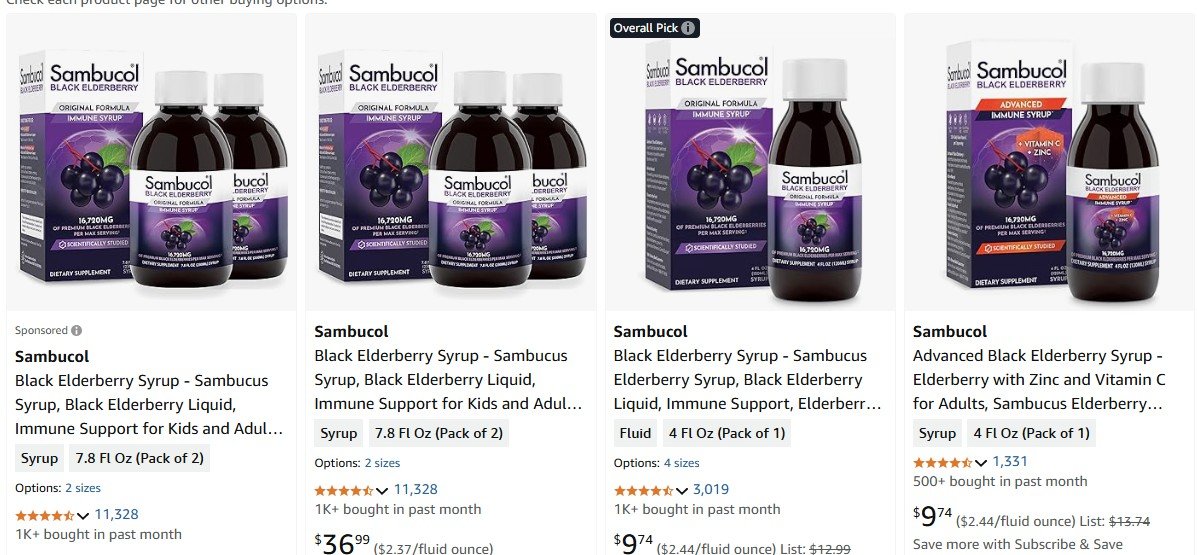Open the 3,019 reviews link
Image resolution: width=1197 pixels, height=555 pixels.
tap(711, 489)
